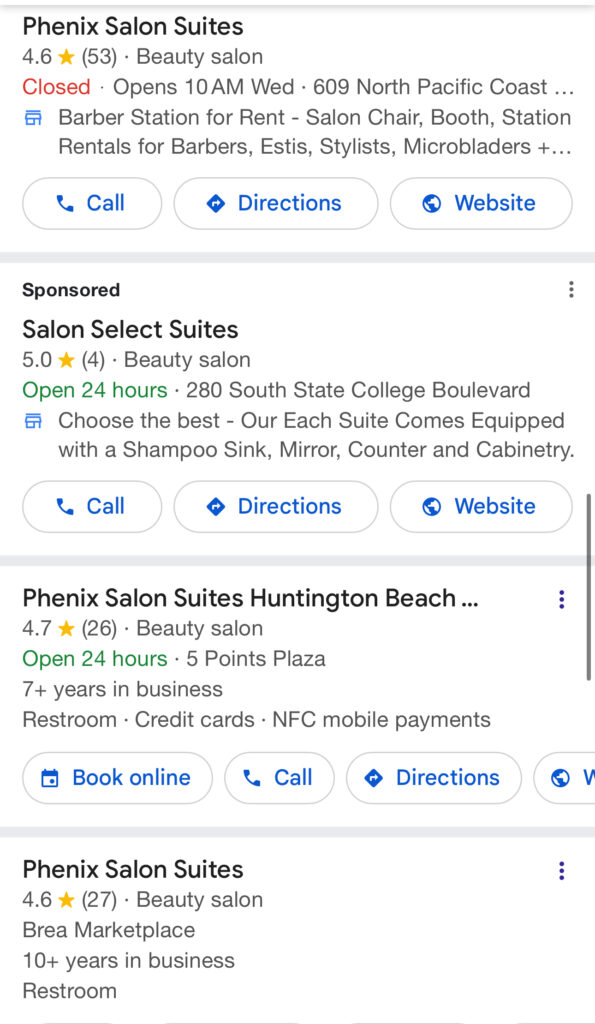This screenshot has width=595, height=1024.
Task: Open the Brea Marketplace listing three-dot menu
Action: (x=561, y=870)
